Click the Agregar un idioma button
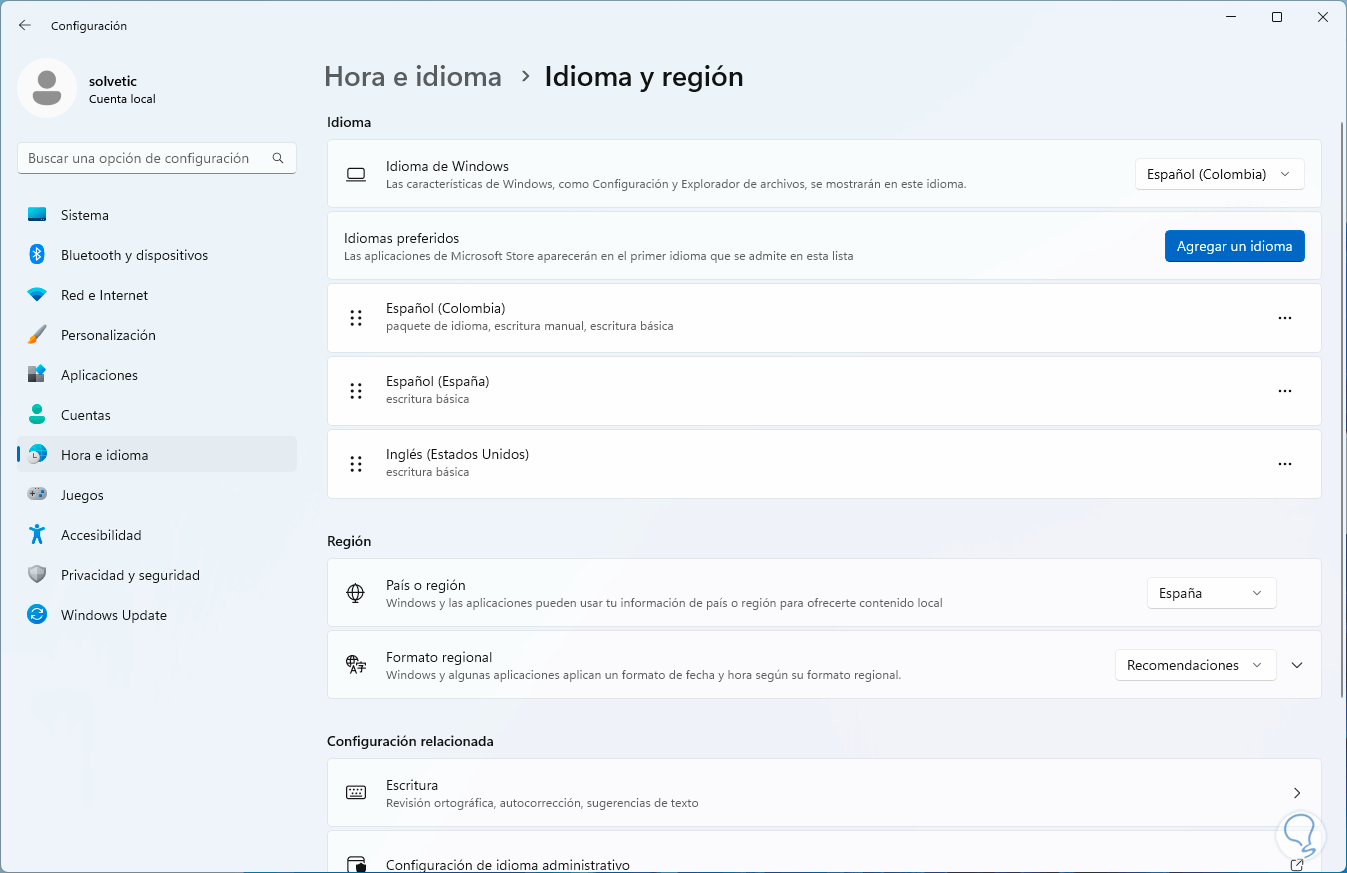 tap(1234, 246)
